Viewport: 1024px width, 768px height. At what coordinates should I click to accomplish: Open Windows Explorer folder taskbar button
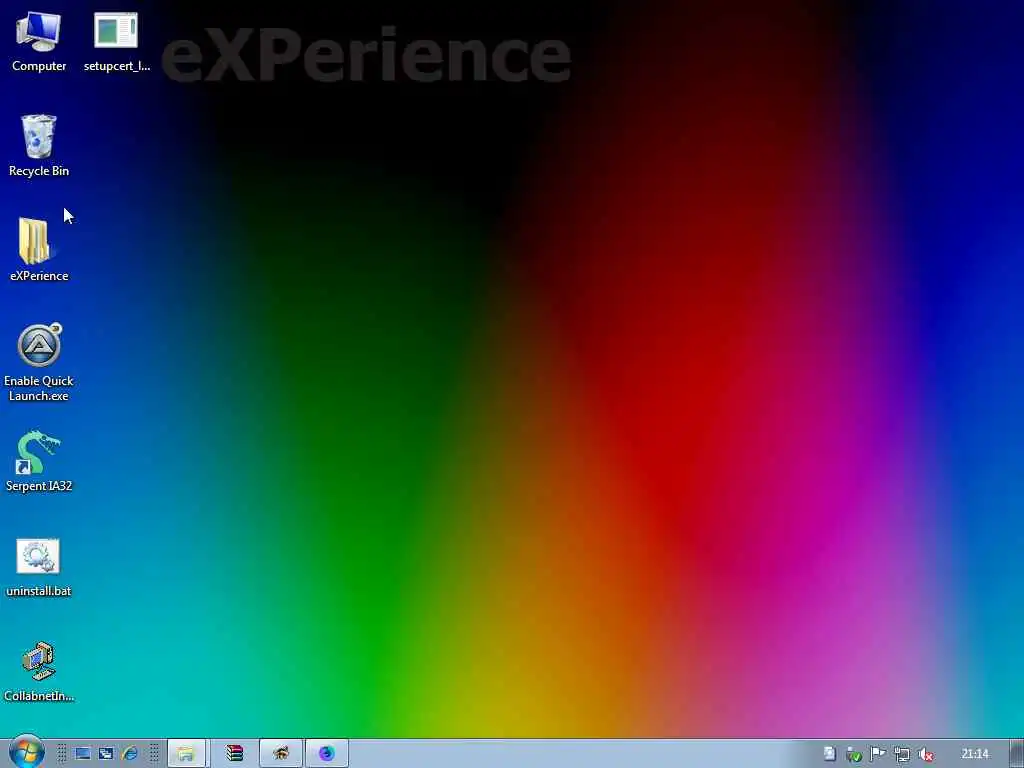(187, 754)
